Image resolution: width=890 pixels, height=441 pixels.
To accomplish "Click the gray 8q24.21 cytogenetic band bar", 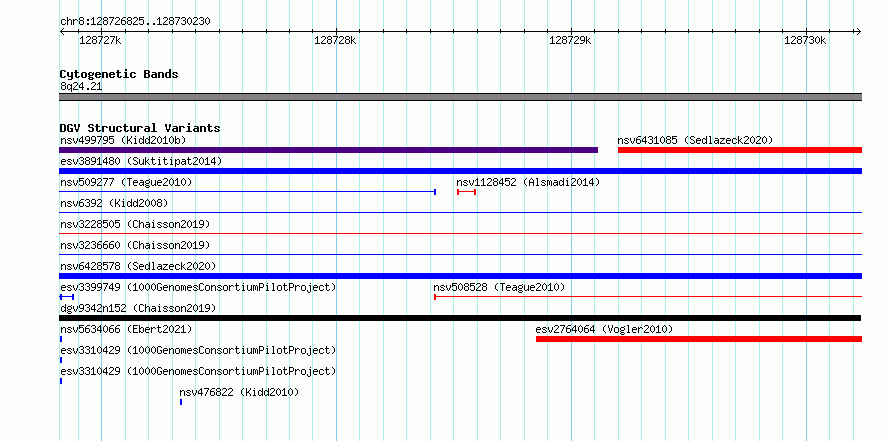I will pos(460,97).
